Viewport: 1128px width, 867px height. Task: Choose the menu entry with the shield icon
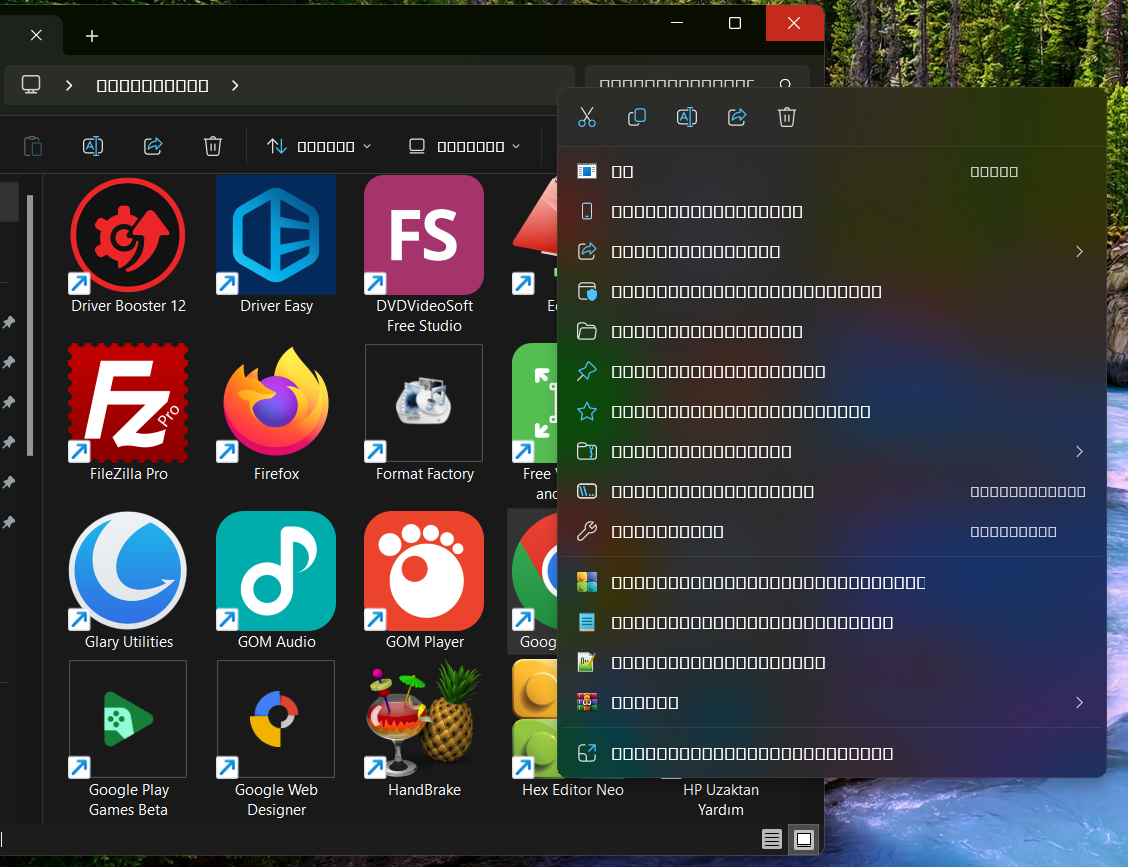(x=831, y=291)
